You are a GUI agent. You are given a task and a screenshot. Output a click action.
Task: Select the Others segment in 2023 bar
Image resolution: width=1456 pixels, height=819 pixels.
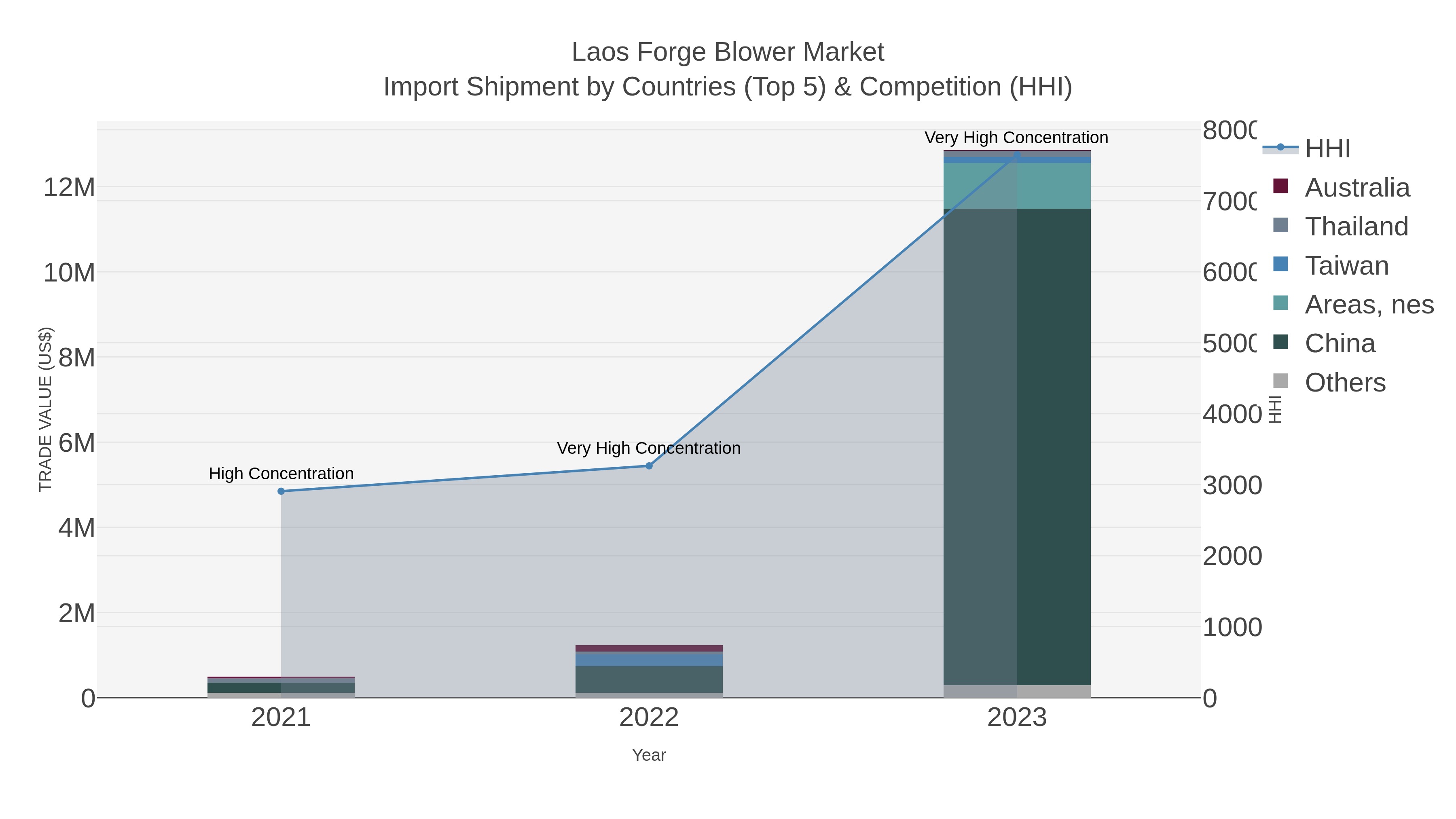point(1017,691)
